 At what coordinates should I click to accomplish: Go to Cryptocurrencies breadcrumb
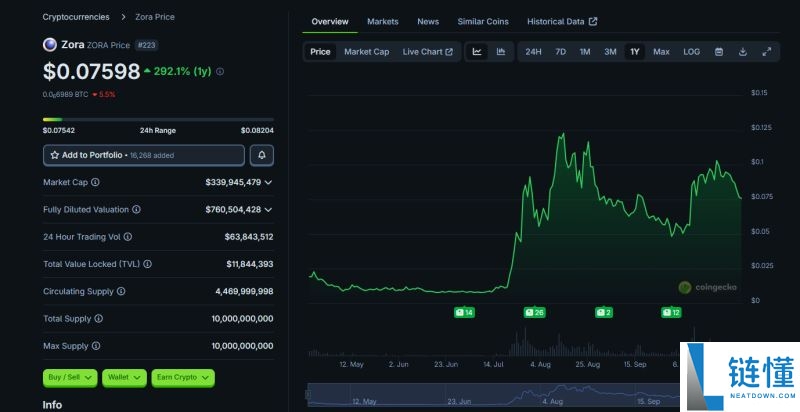tap(76, 17)
